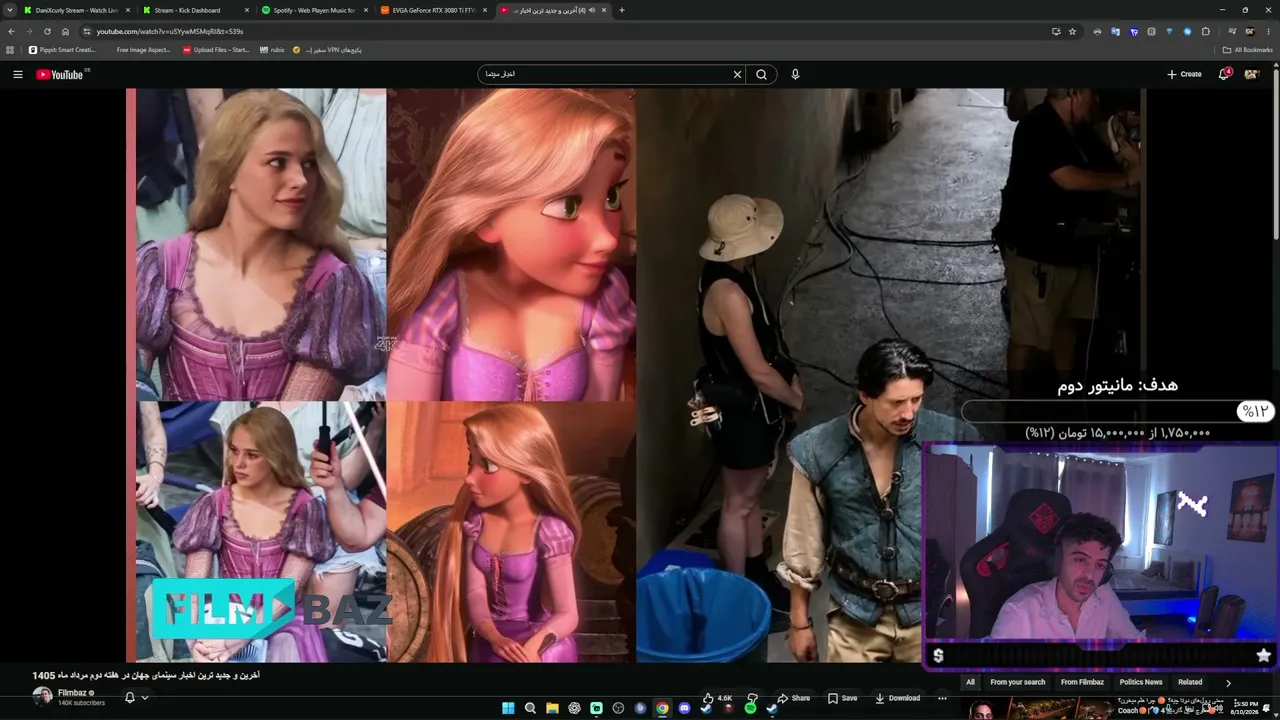Open Filmbaz channel avatar

42,696
